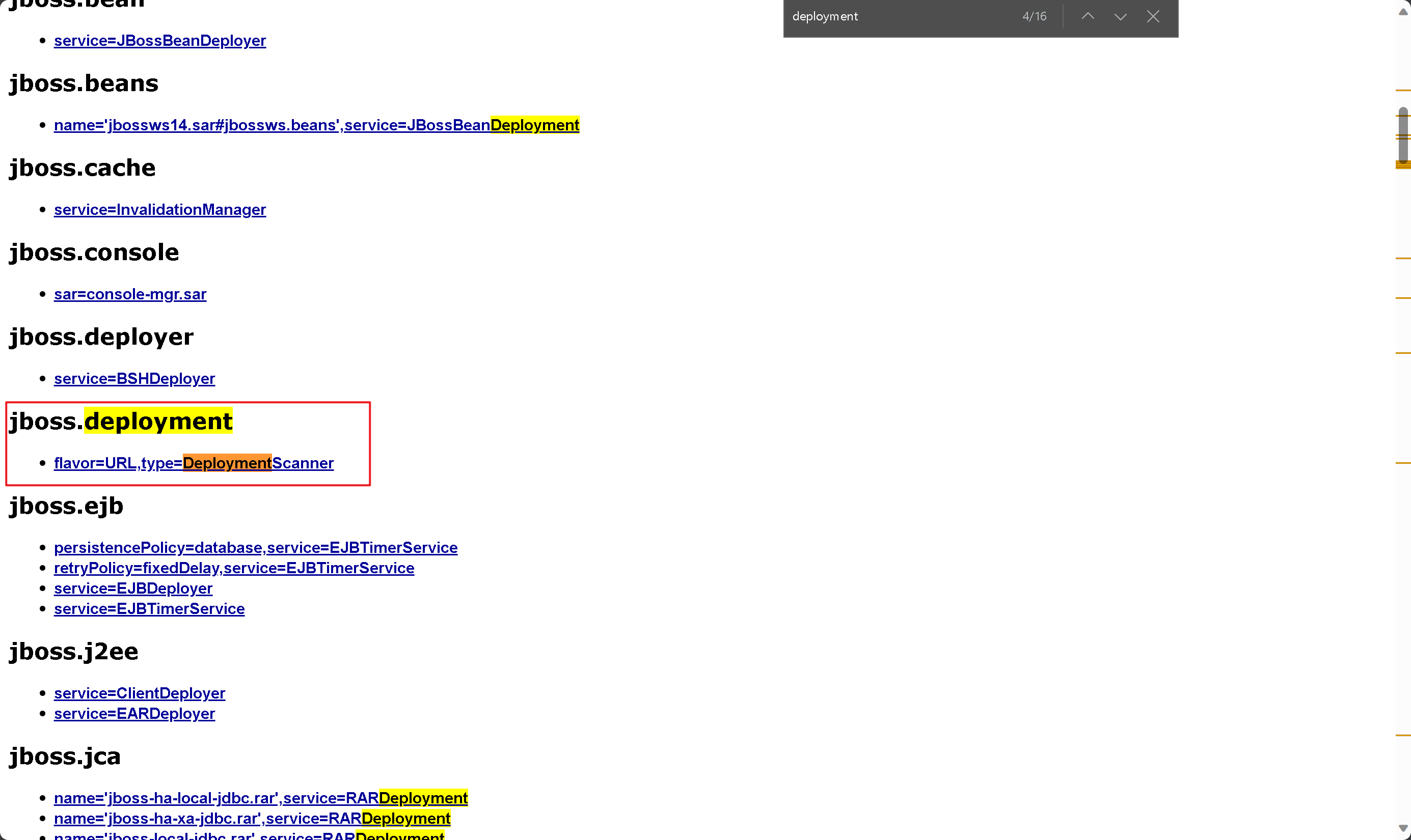Viewport: 1411px width, 840px height.
Task: Open service=BSHDeployer link
Action: (x=134, y=379)
